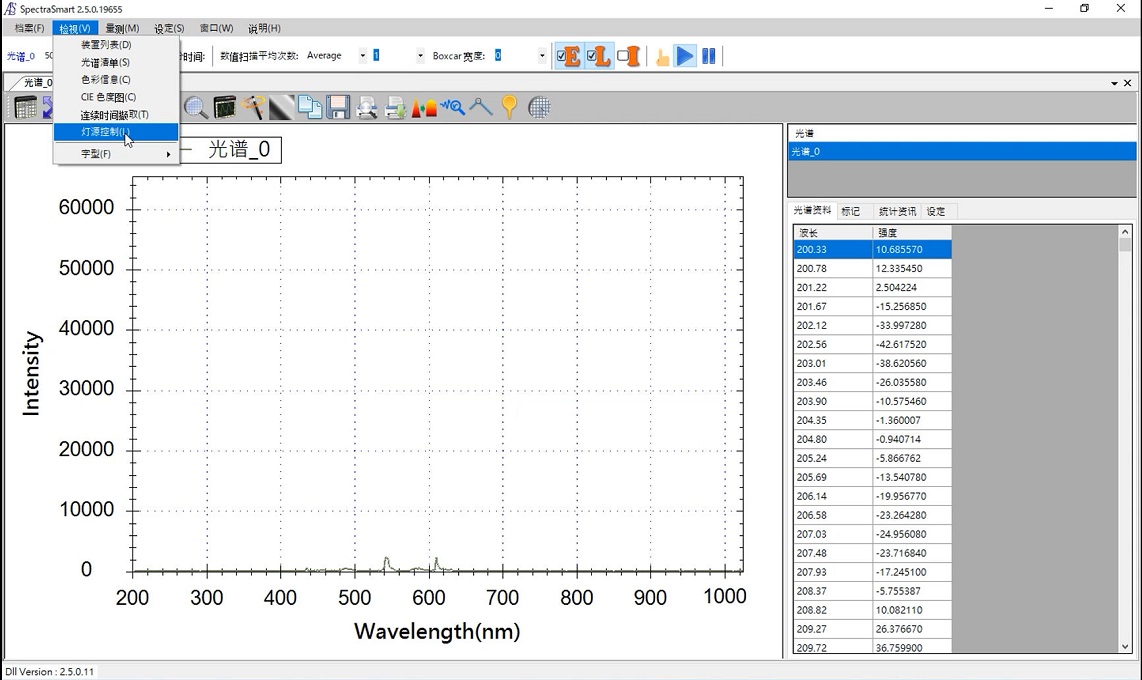This screenshot has width=1142, height=680.
Task: Open the 说明(H) menu
Action: click(x=264, y=28)
